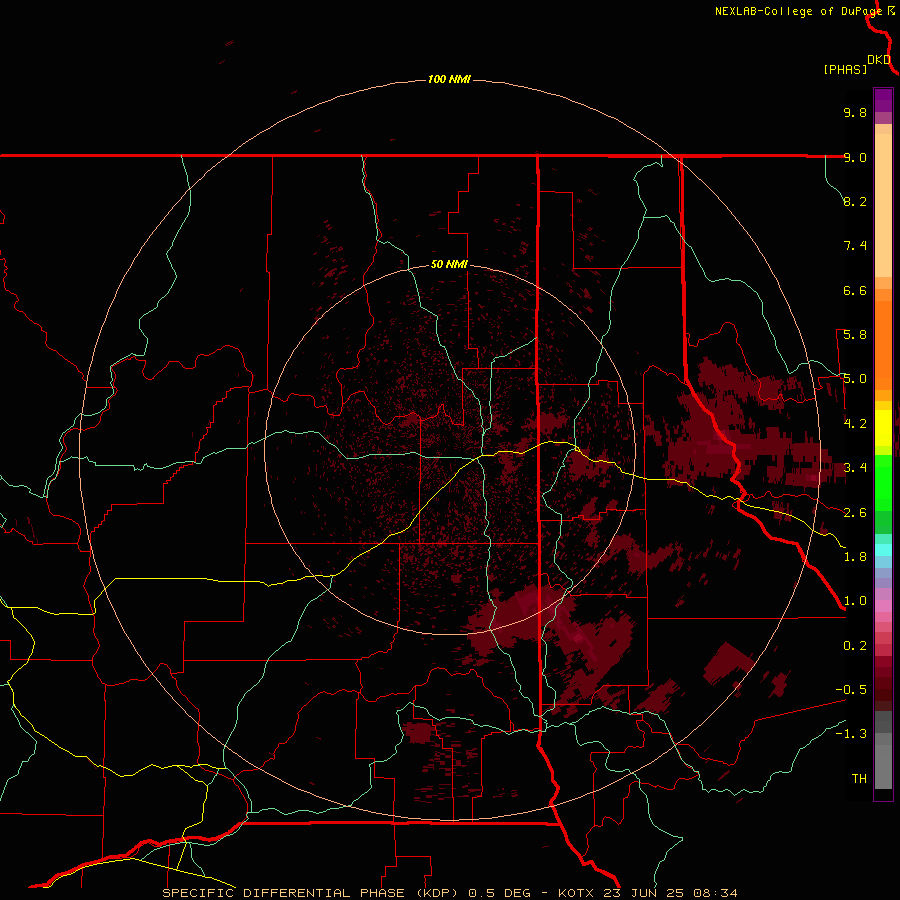Click the 100 NMI range ring label
Image resolution: width=900 pixels, height=900 pixels.
pyautogui.click(x=449, y=79)
